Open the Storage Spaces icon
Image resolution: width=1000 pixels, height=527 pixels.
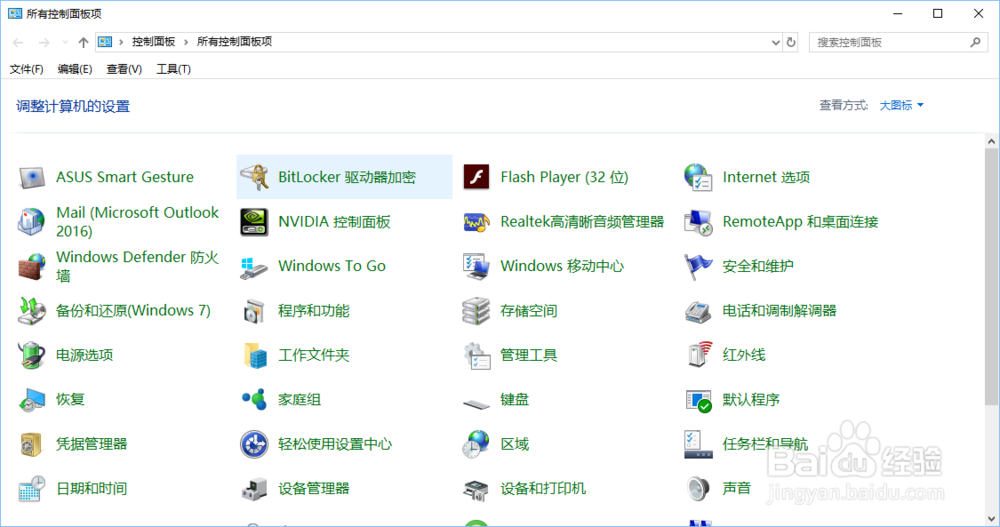(476, 311)
